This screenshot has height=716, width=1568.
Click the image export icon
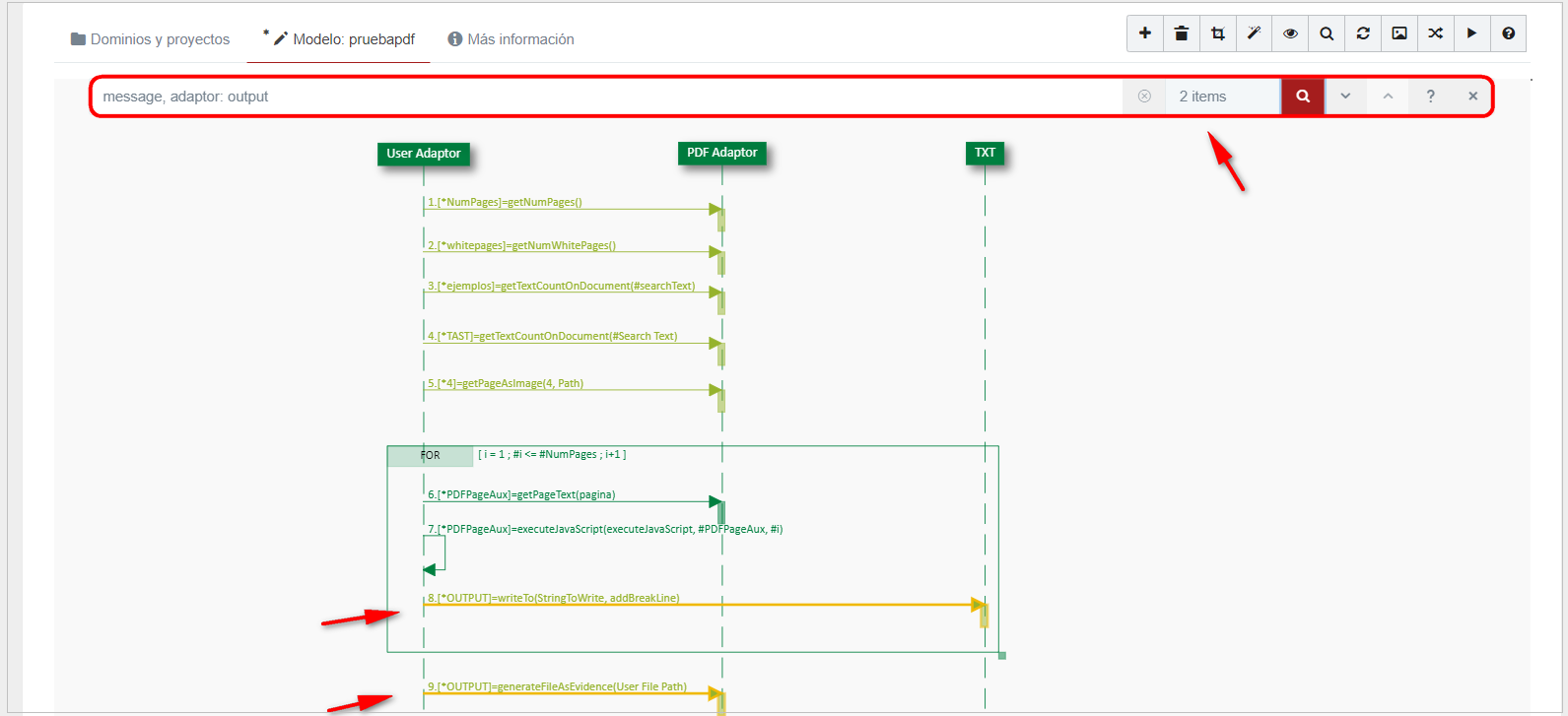[1399, 33]
